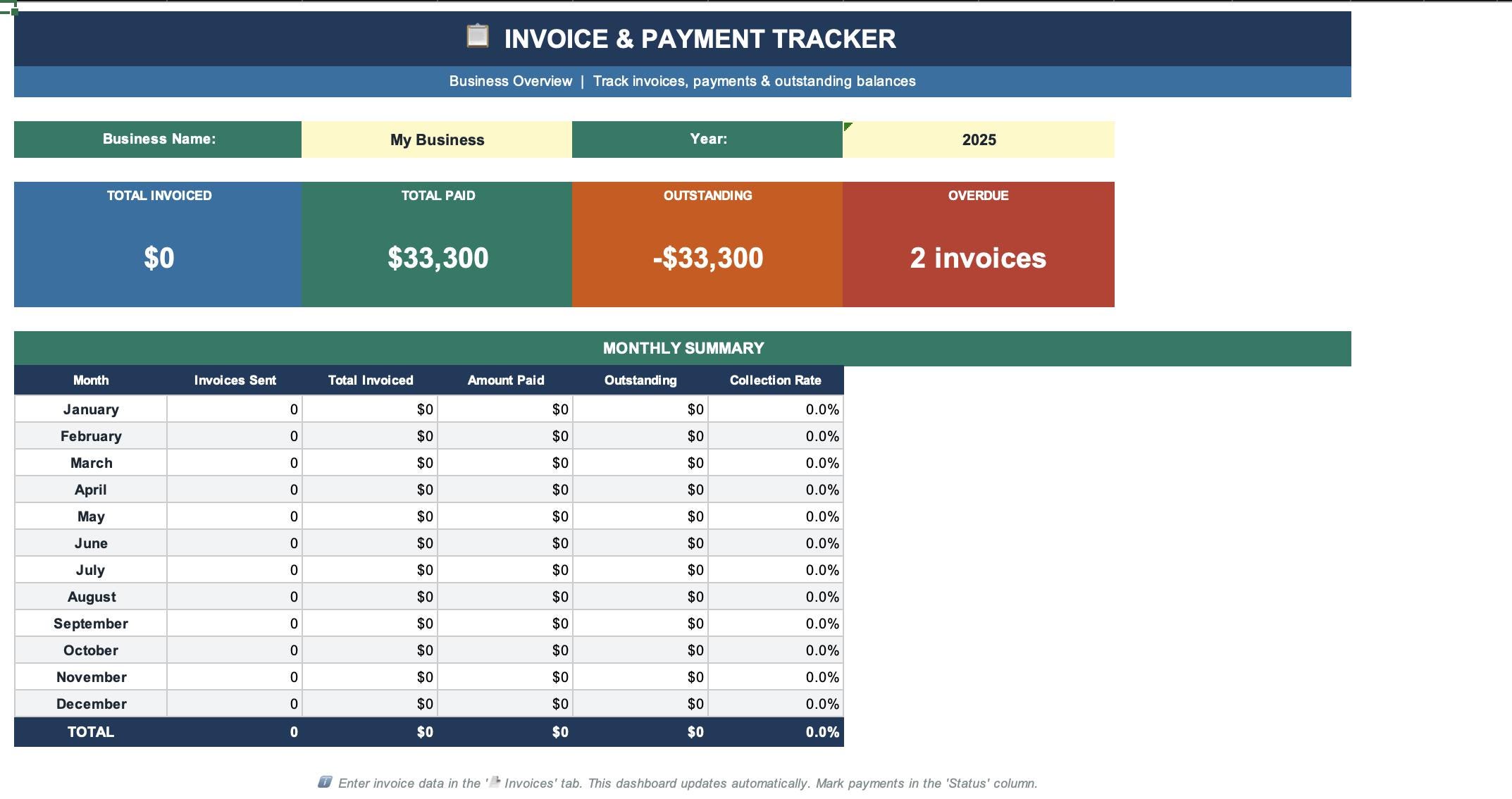
Task: Select the Overdue '2 invoices' value
Action: point(978,258)
